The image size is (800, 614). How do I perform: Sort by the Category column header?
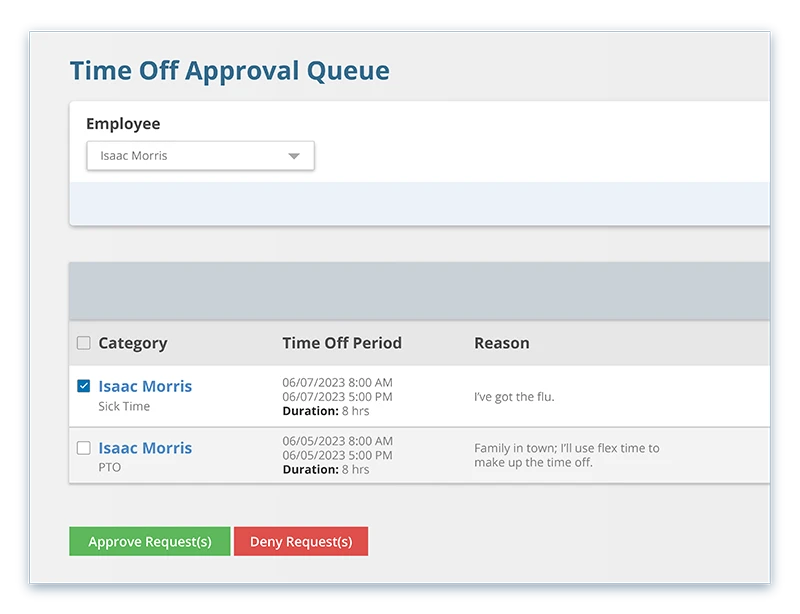point(132,343)
